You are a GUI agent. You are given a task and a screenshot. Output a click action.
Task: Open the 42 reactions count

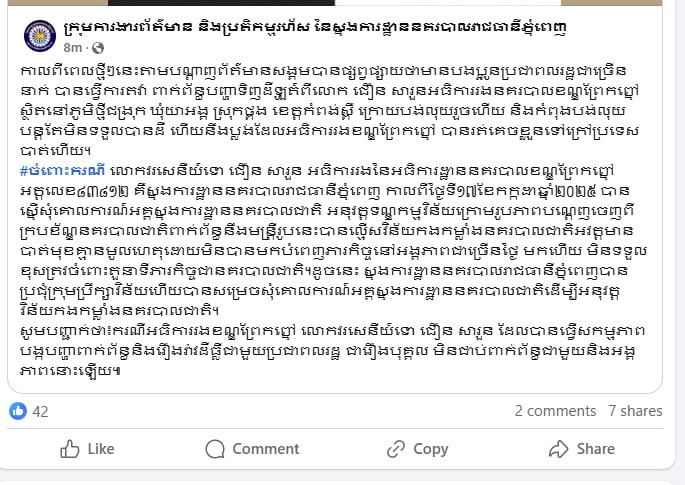pos(40,412)
